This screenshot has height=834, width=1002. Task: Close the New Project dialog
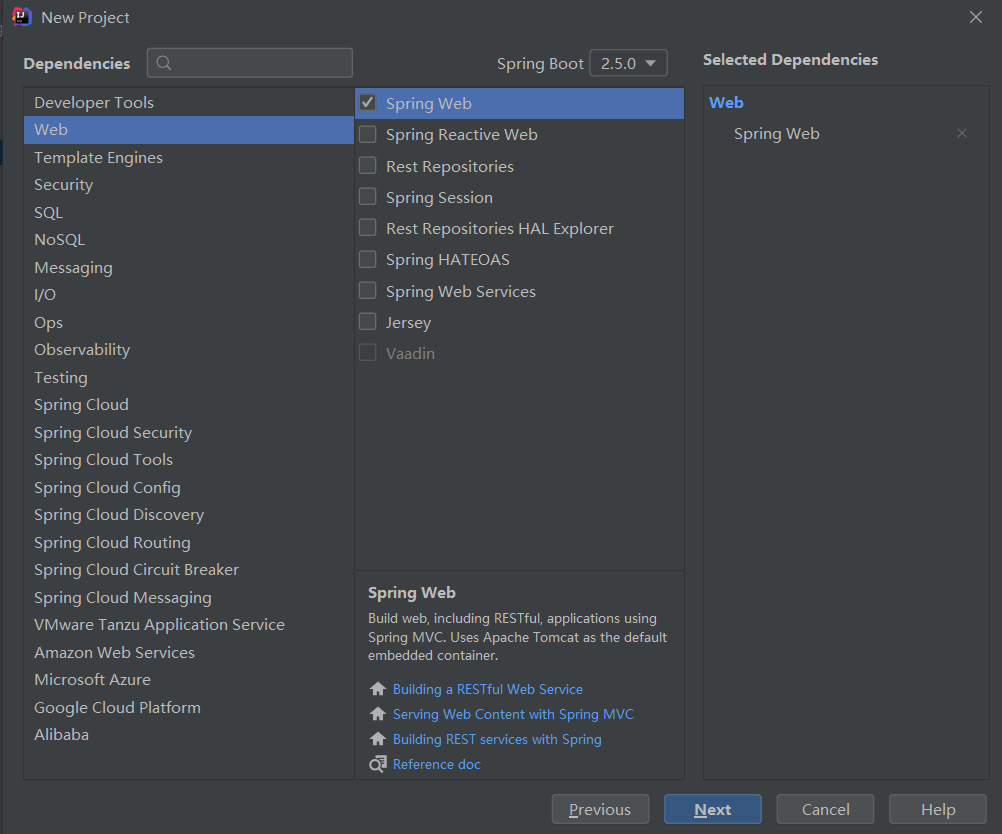(976, 17)
